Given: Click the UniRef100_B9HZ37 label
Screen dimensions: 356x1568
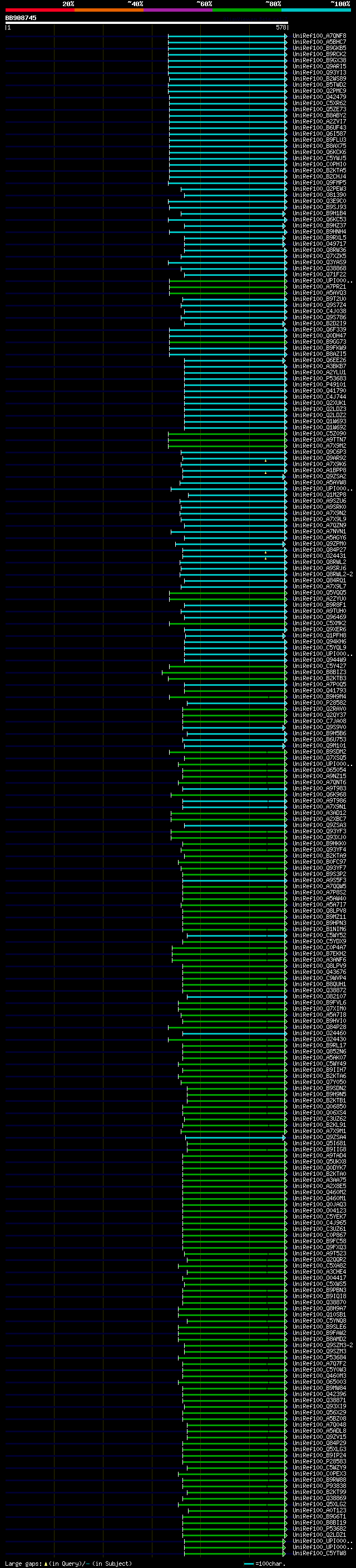Looking at the screenshot, I should pyautogui.click(x=319, y=226).
